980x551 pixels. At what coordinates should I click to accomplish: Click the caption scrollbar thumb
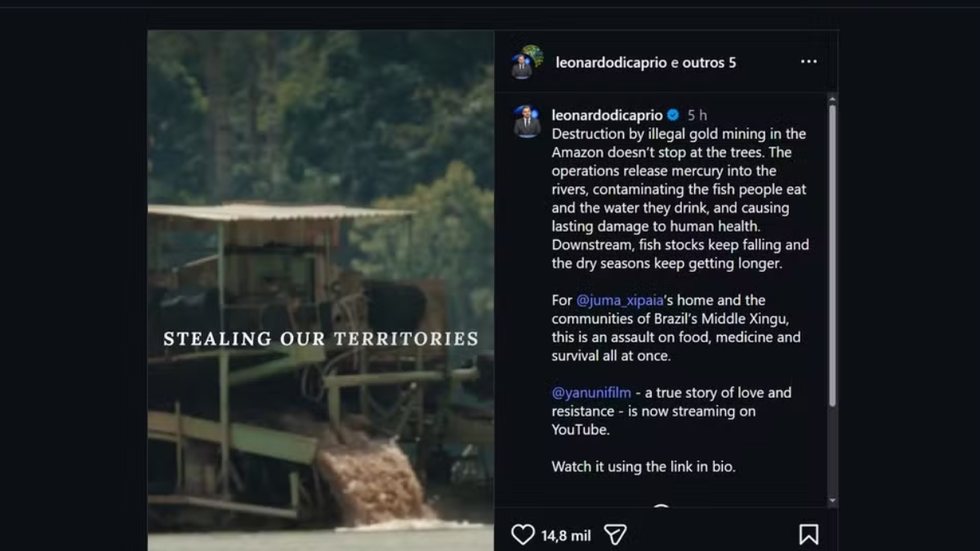click(x=832, y=256)
